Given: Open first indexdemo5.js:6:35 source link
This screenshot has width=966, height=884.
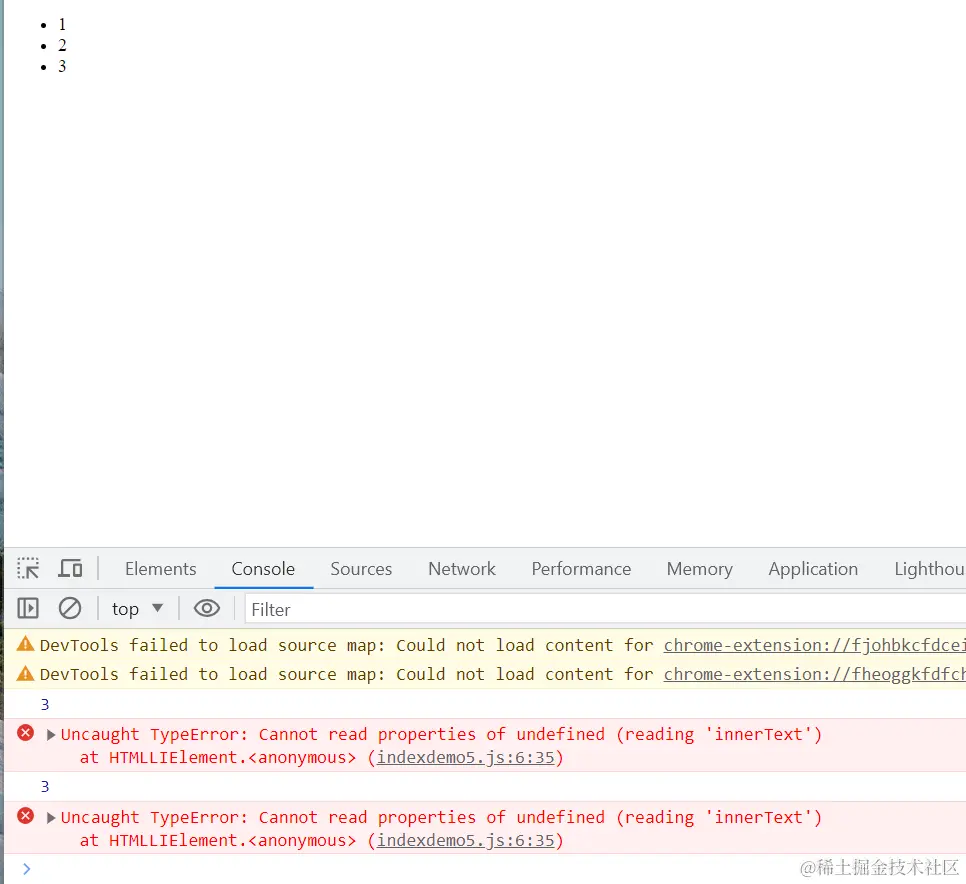Looking at the screenshot, I should point(465,757).
